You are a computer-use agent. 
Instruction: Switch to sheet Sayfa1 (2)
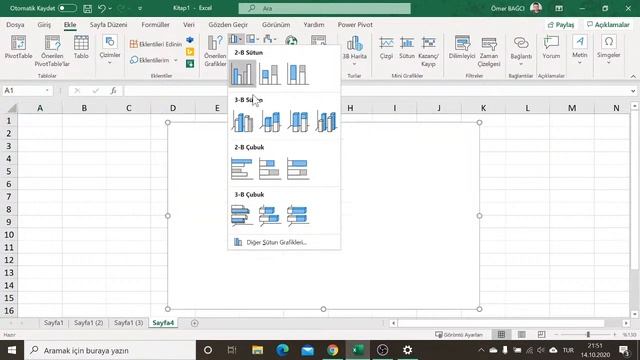[89, 322]
